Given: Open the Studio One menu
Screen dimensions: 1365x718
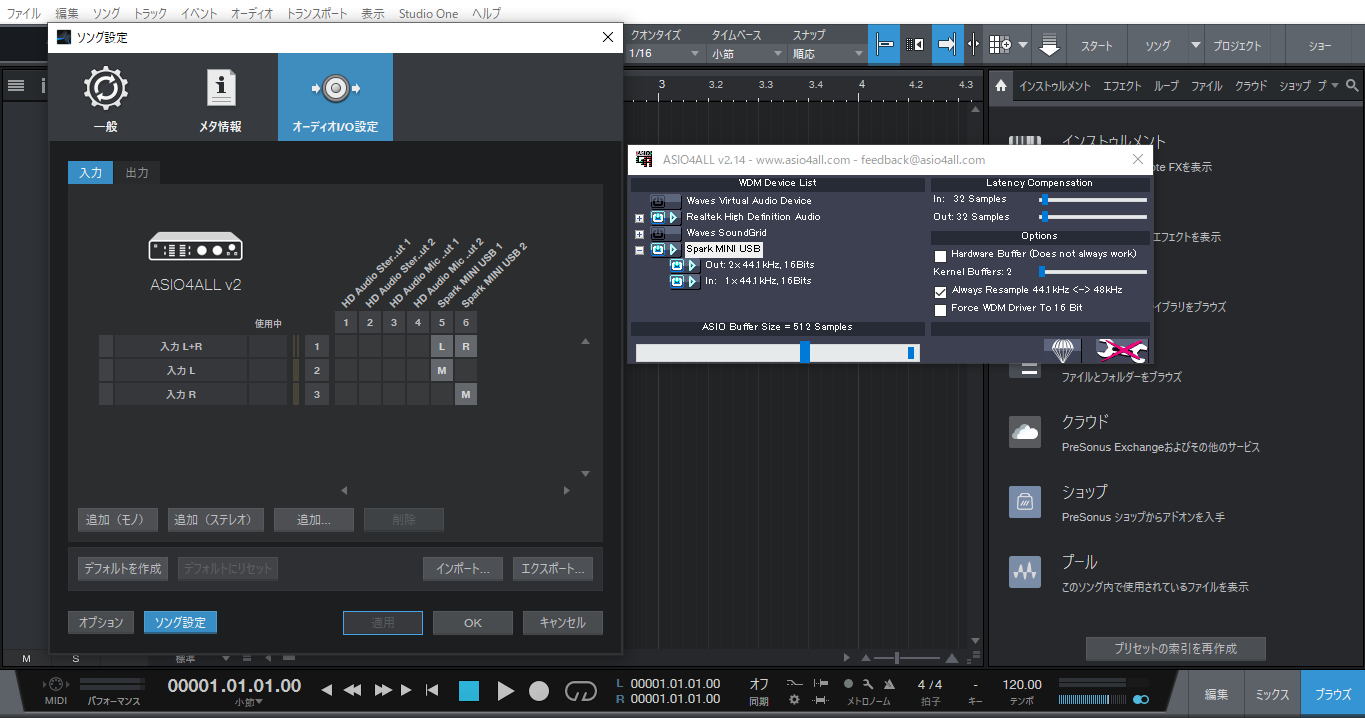Looking at the screenshot, I should 428,14.
